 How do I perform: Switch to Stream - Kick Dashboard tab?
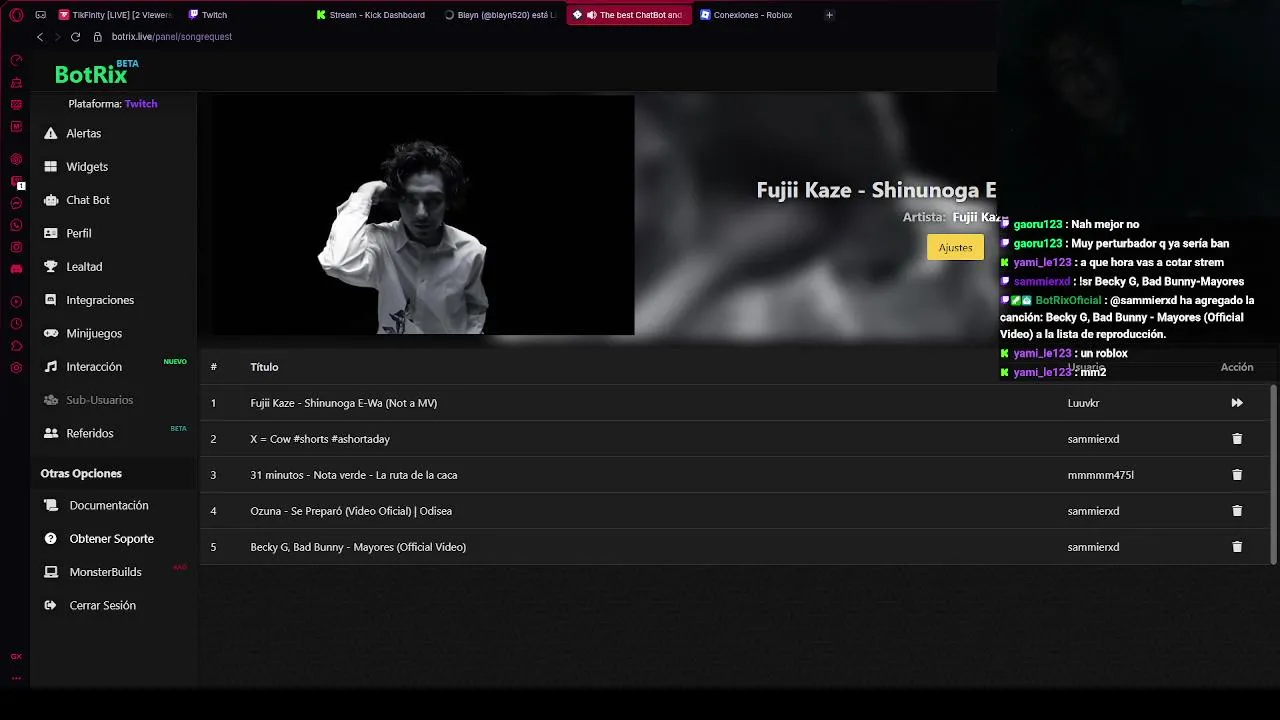coord(372,15)
